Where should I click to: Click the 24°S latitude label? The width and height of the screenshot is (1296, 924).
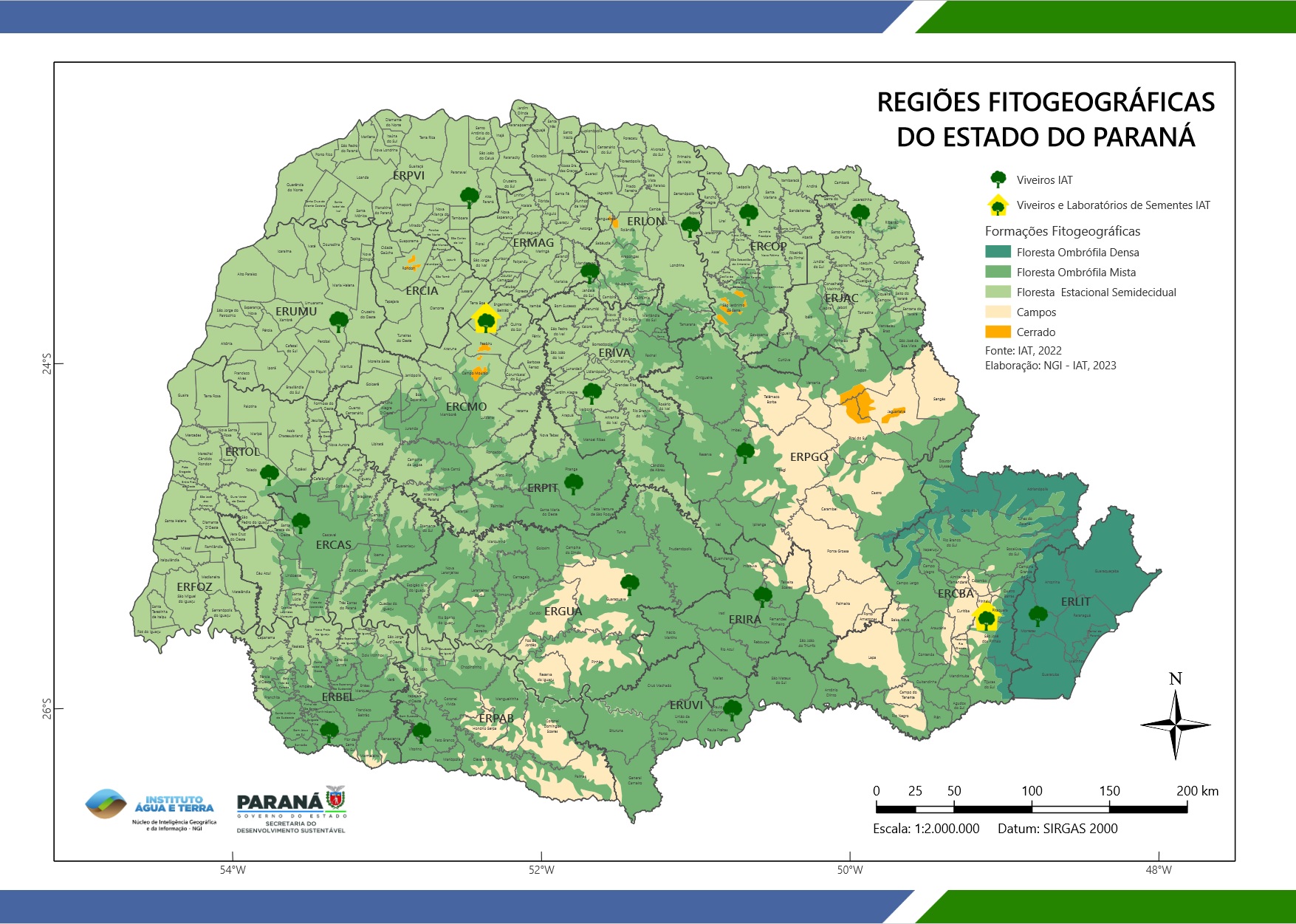coord(47,363)
